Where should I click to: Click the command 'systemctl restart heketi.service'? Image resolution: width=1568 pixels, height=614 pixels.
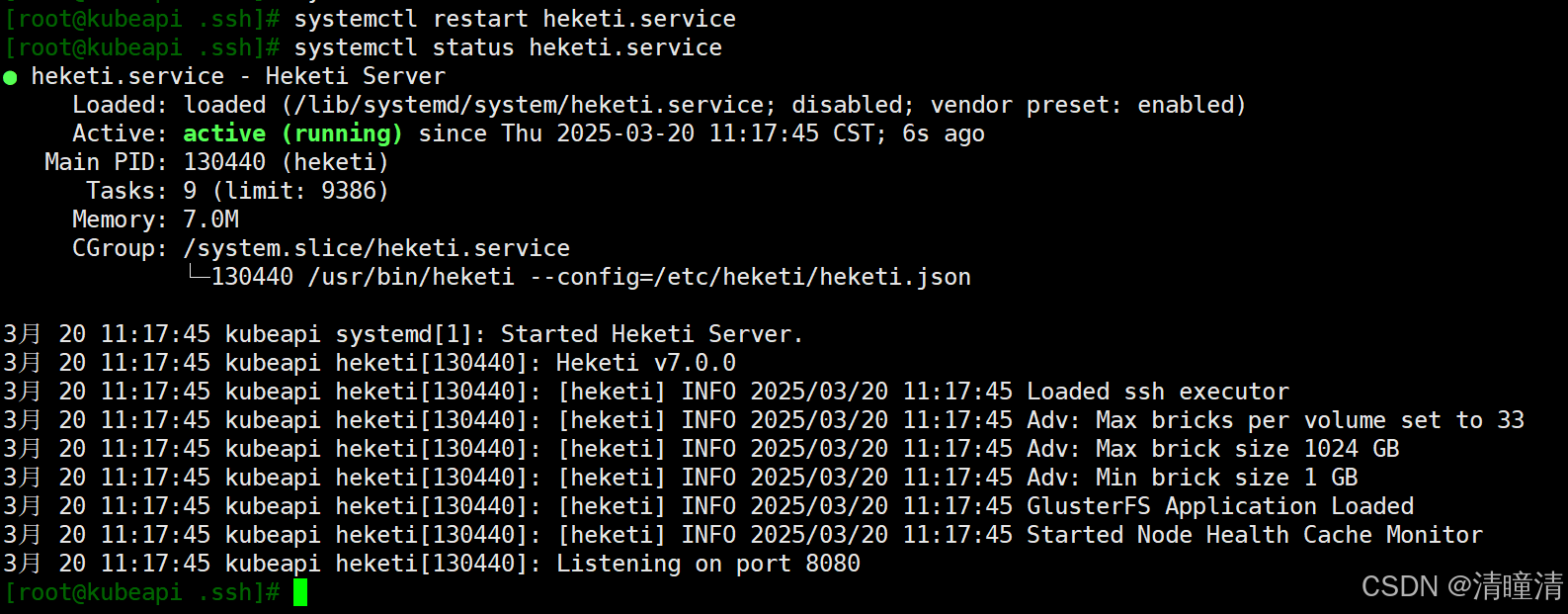pyautogui.click(x=515, y=19)
